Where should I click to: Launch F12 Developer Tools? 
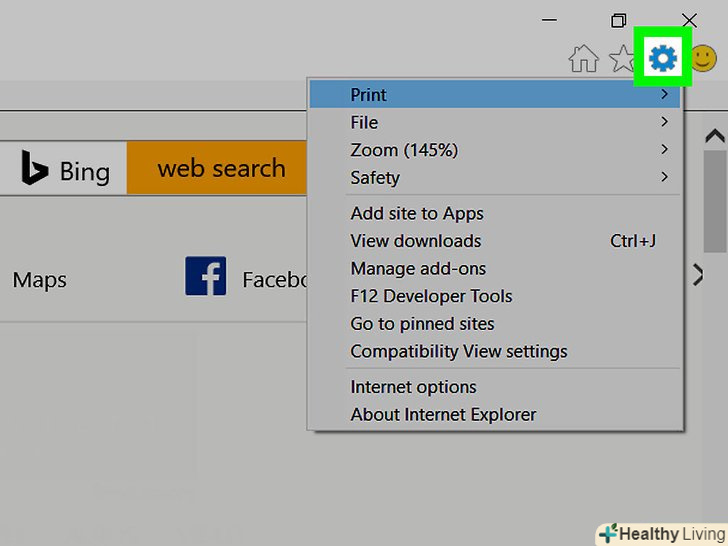(x=431, y=297)
